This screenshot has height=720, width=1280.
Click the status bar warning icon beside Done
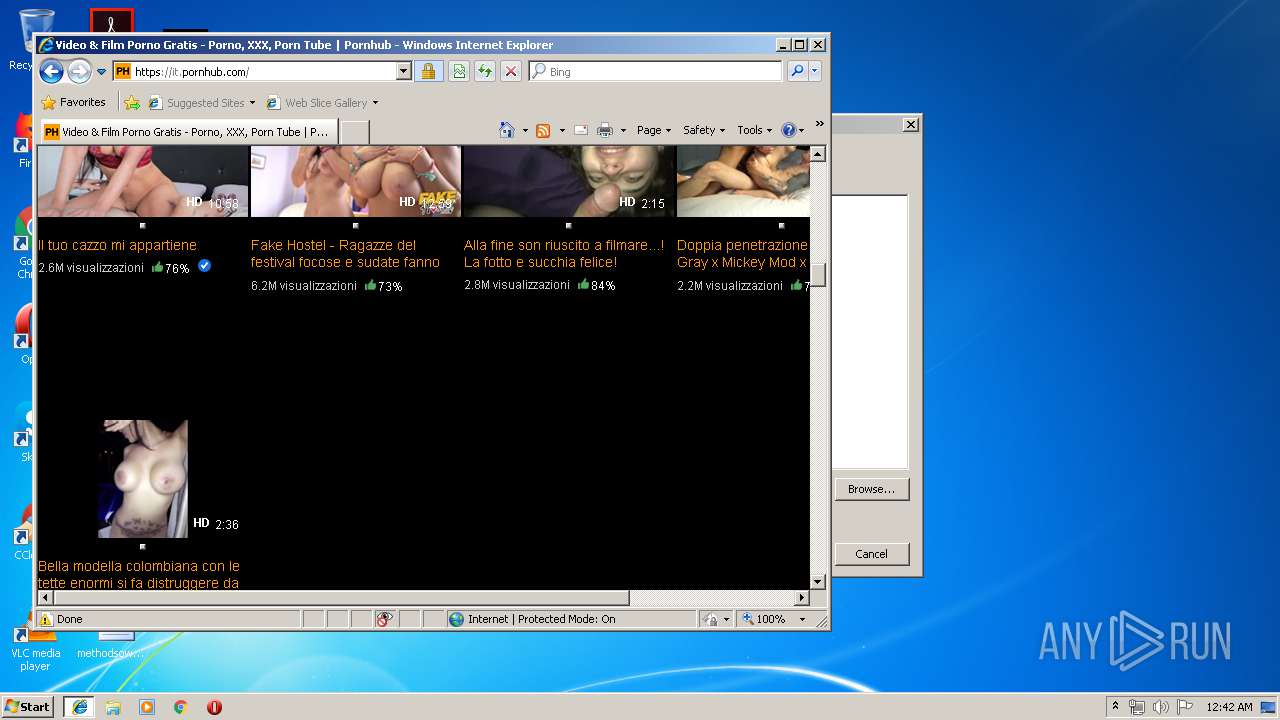[x=46, y=619]
